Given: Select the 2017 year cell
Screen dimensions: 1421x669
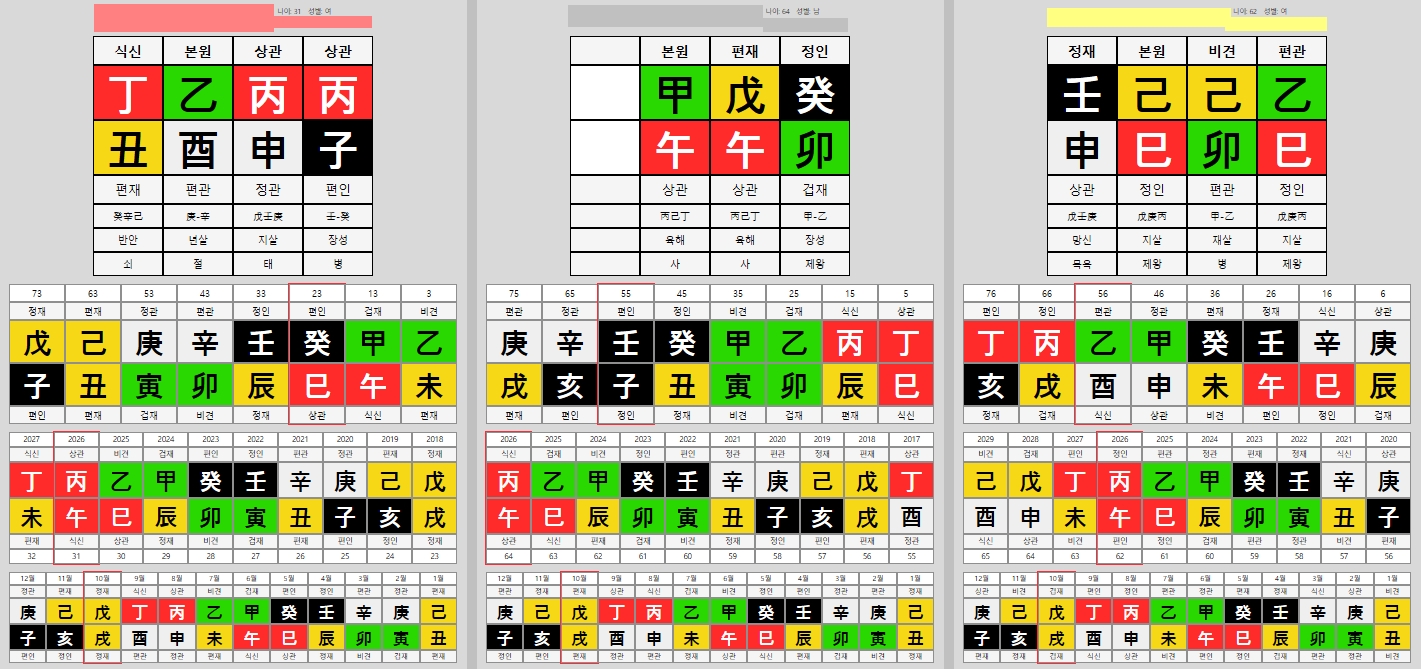Looking at the screenshot, I should [x=911, y=438].
